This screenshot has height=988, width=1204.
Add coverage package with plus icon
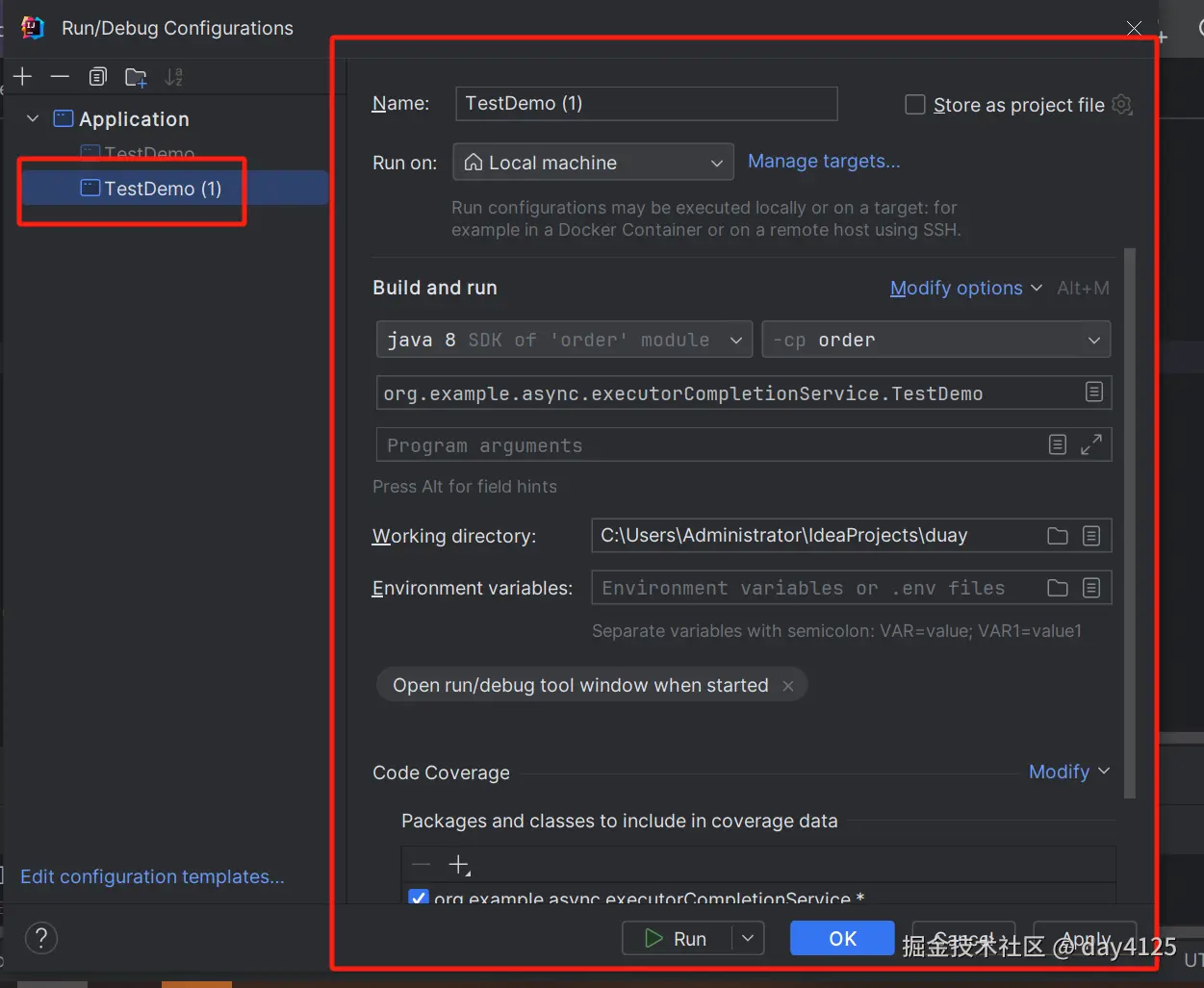click(x=459, y=865)
